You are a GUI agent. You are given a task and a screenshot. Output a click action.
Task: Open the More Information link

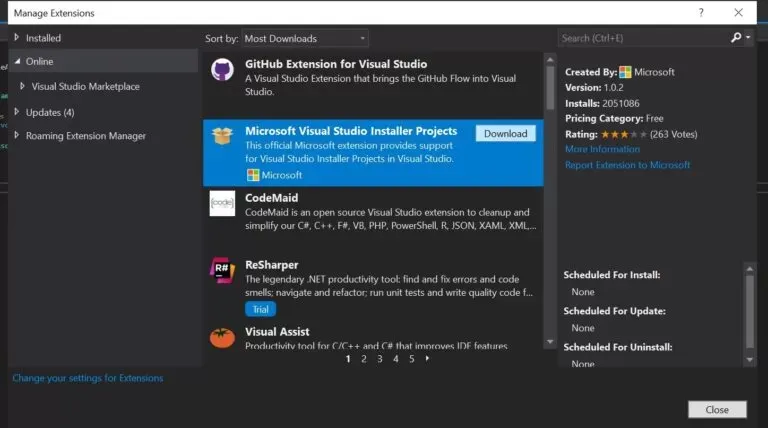pyautogui.click(x=602, y=149)
